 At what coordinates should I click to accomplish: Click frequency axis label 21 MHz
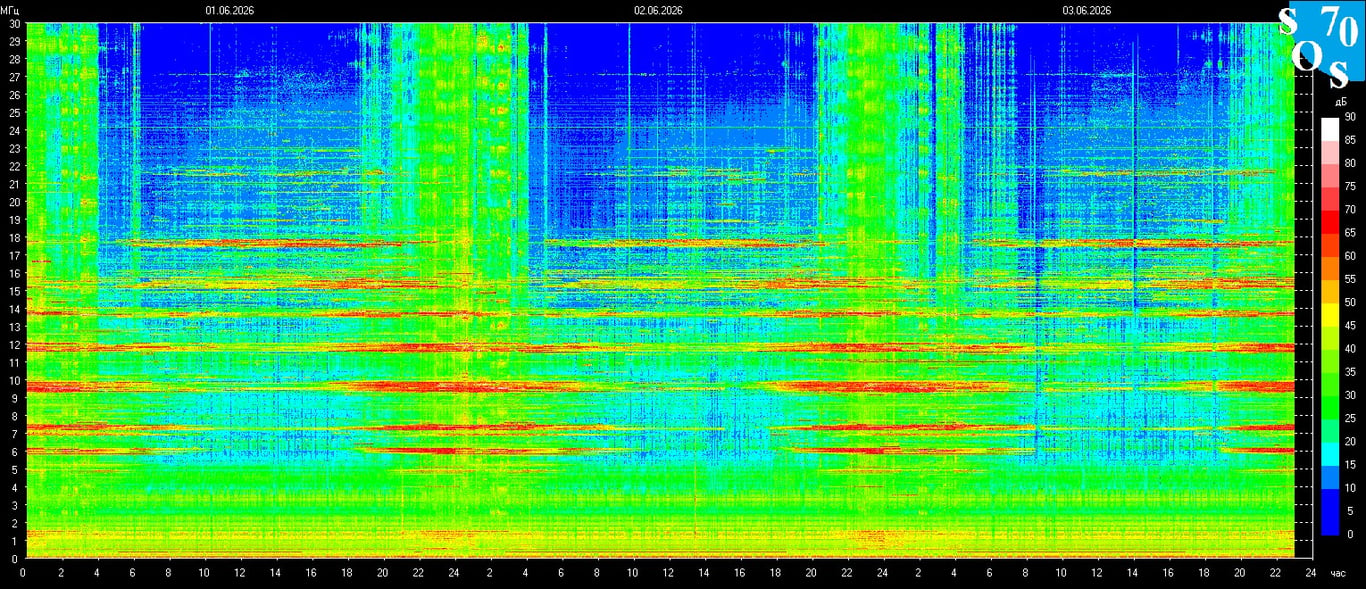15,184
